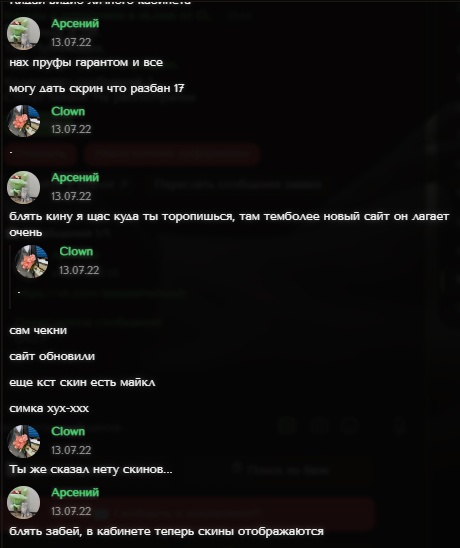Click the message "нах пруфы гарантом и все"

point(86,63)
